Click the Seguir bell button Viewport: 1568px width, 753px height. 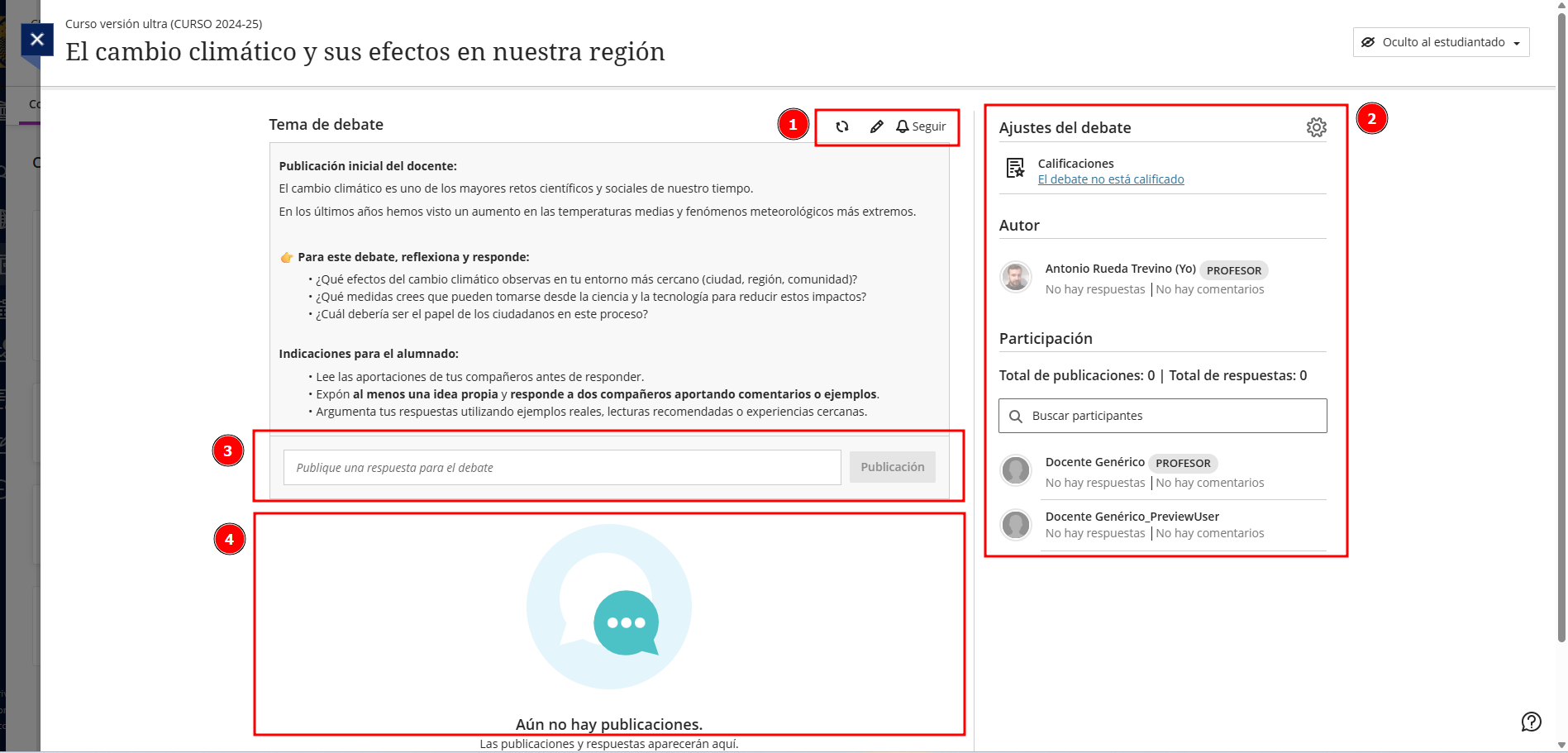click(x=921, y=126)
